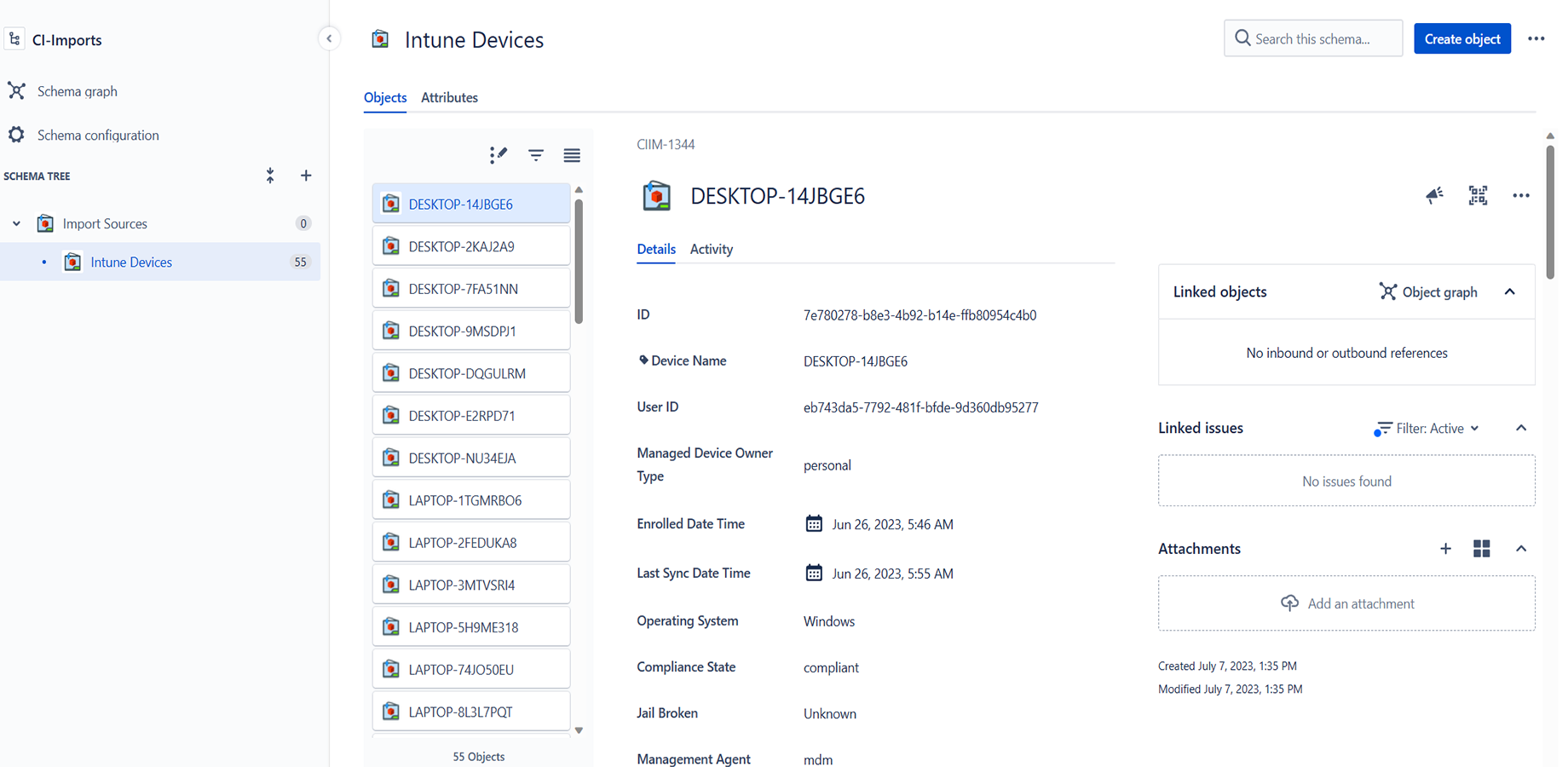Add a new attachment with the plus icon
The width and height of the screenshot is (1568, 767).
1445,549
